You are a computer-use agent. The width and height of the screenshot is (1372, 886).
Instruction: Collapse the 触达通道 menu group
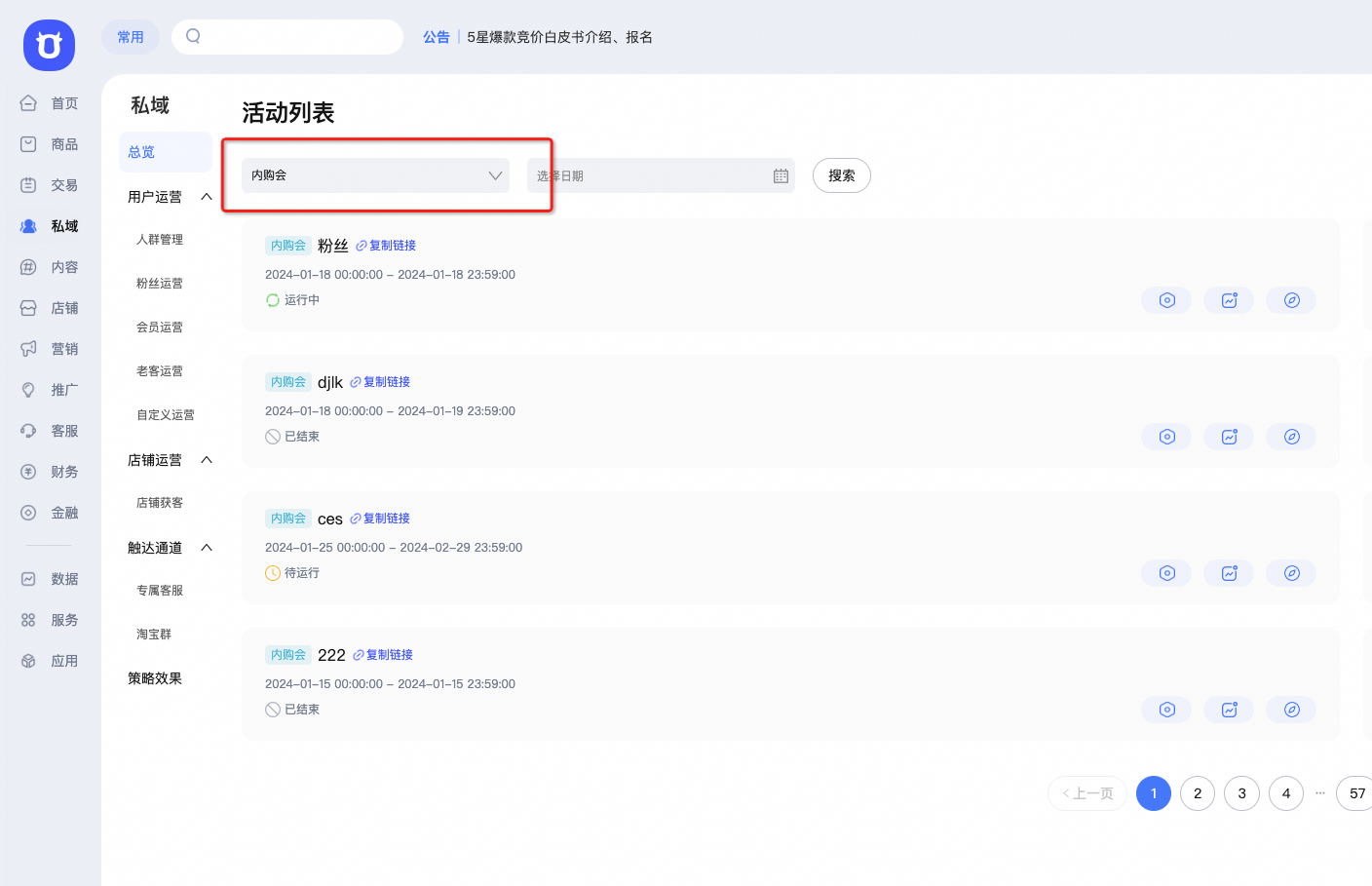(207, 548)
